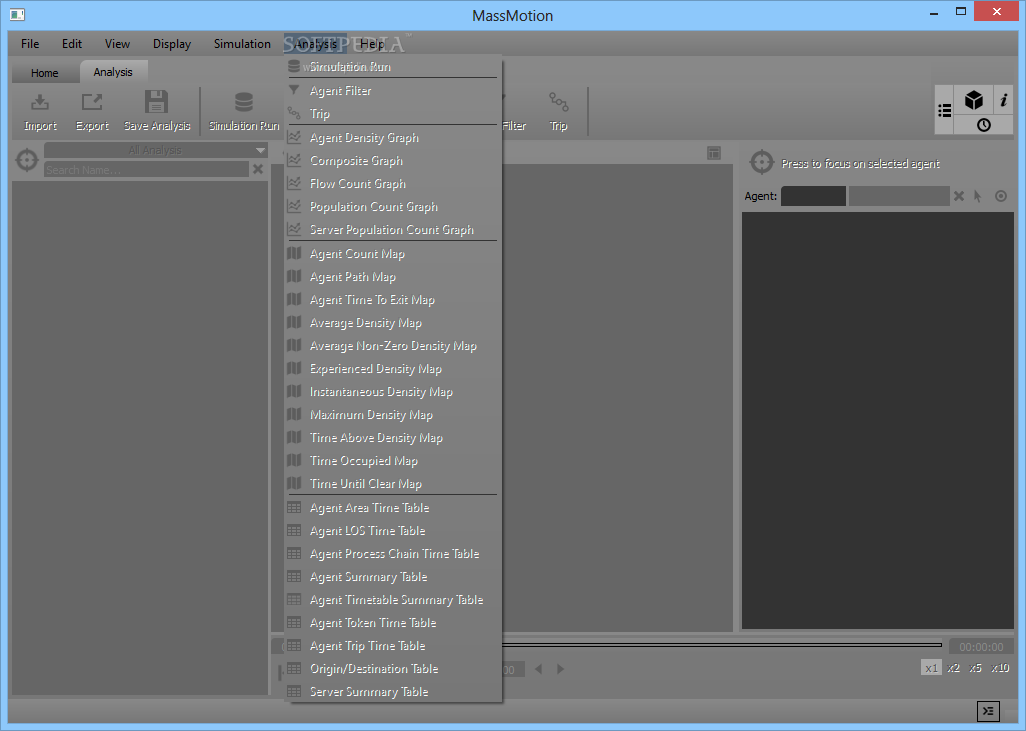Click the table layout icon above viewport
This screenshot has height=731, width=1026.
click(x=714, y=153)
